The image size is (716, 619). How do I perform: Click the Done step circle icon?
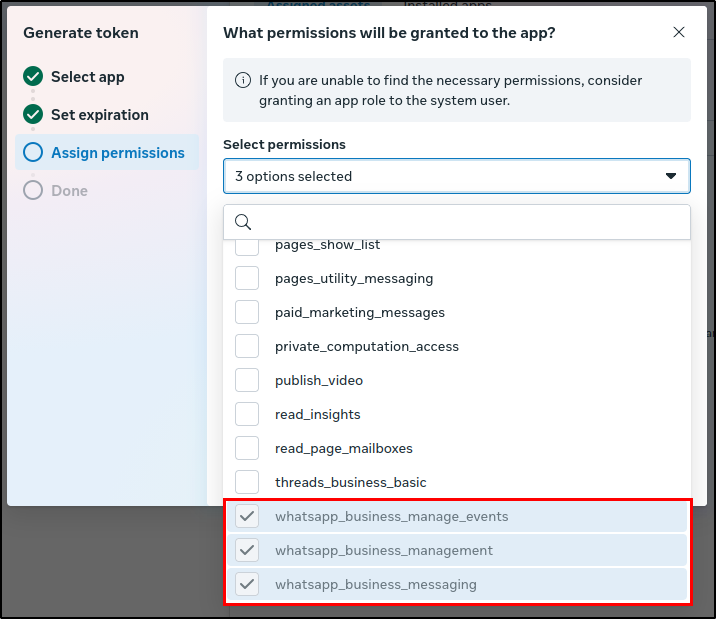33,191
